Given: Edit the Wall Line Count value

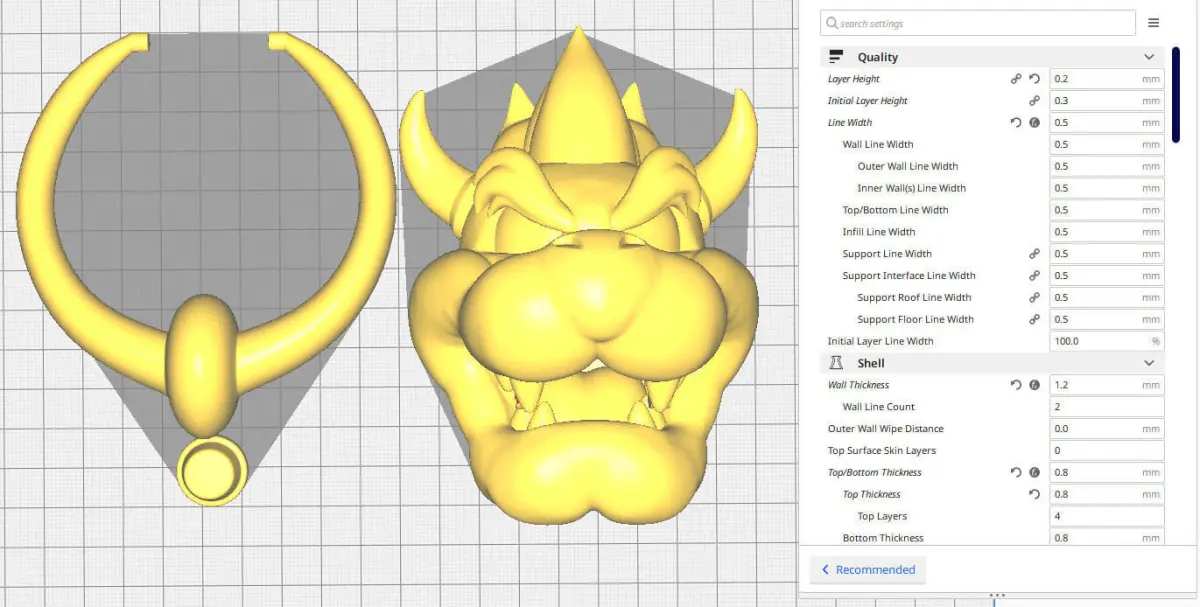Looking at the screenshot, I should (x=1107, y=407).
